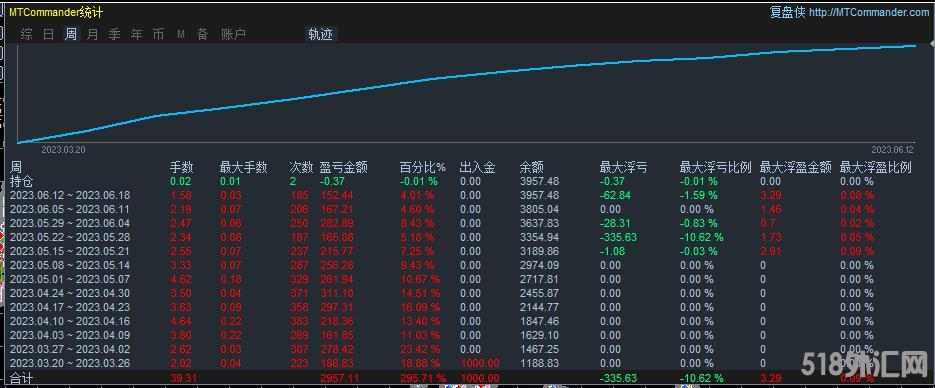Click the trade count 371
Image resolution: width=935 pixels, height=388 pixels.
point(299,293)
